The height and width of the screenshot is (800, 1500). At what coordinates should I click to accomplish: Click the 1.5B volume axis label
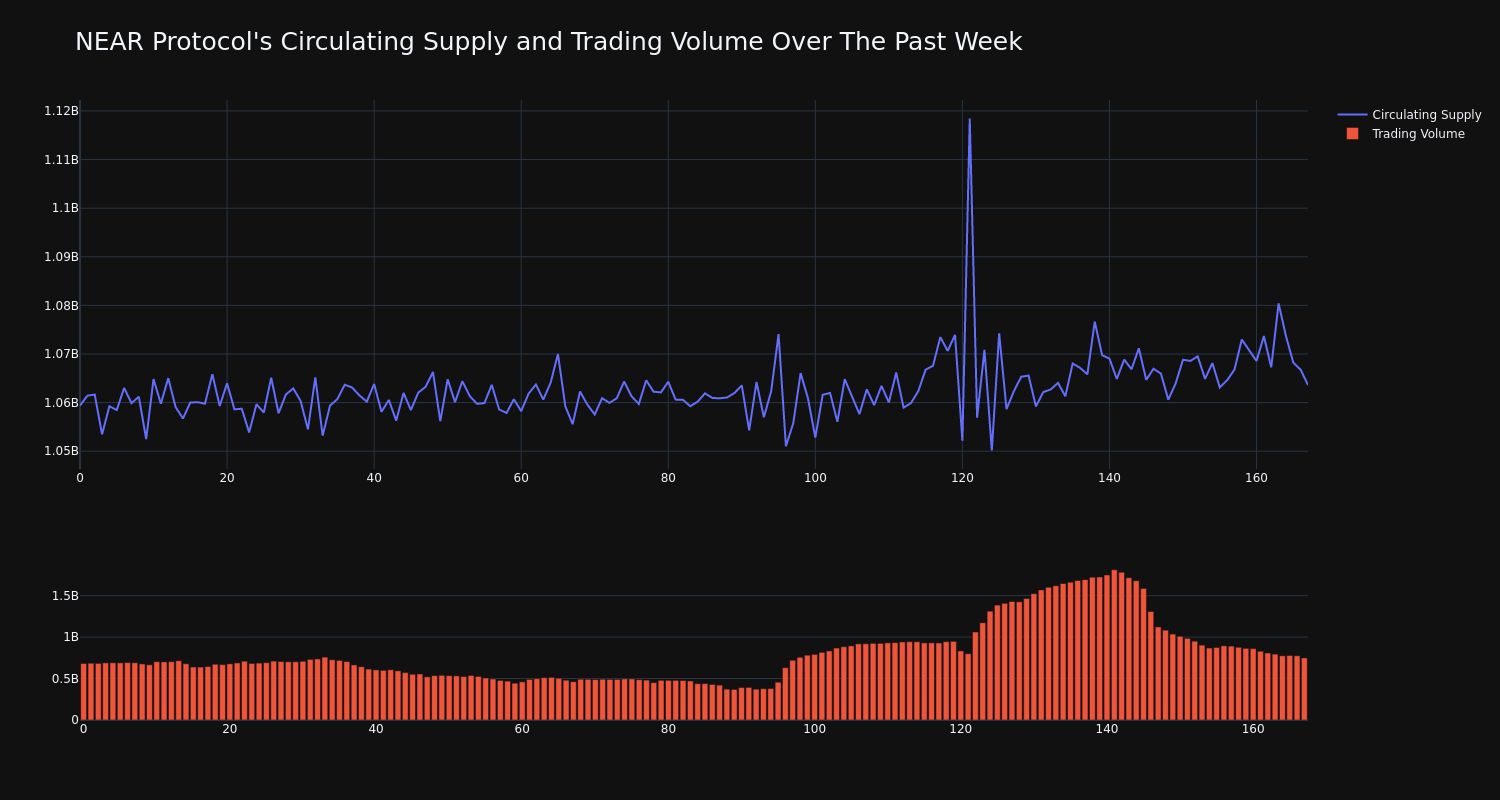coord(65,596)
